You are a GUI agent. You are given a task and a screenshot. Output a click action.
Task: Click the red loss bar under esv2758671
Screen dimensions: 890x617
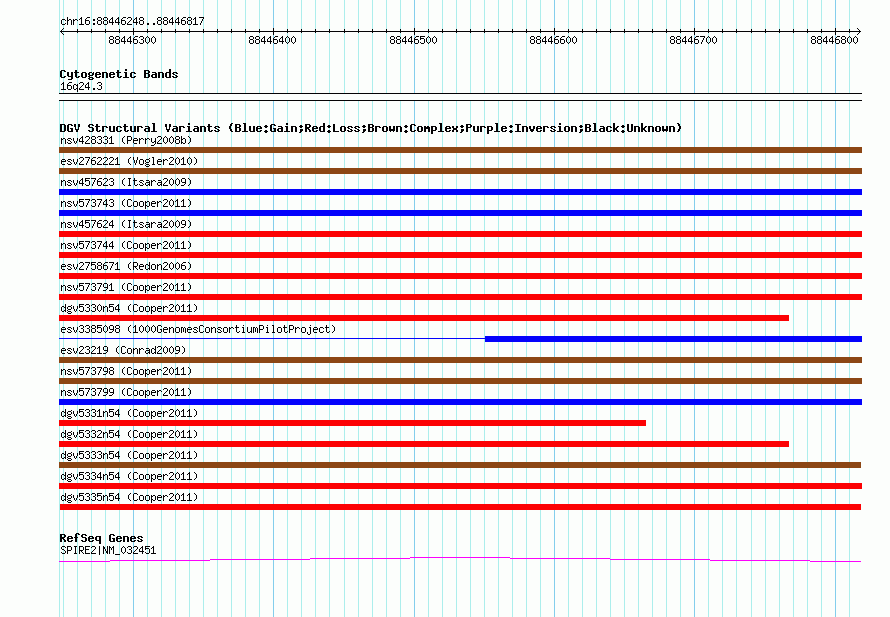460,276
